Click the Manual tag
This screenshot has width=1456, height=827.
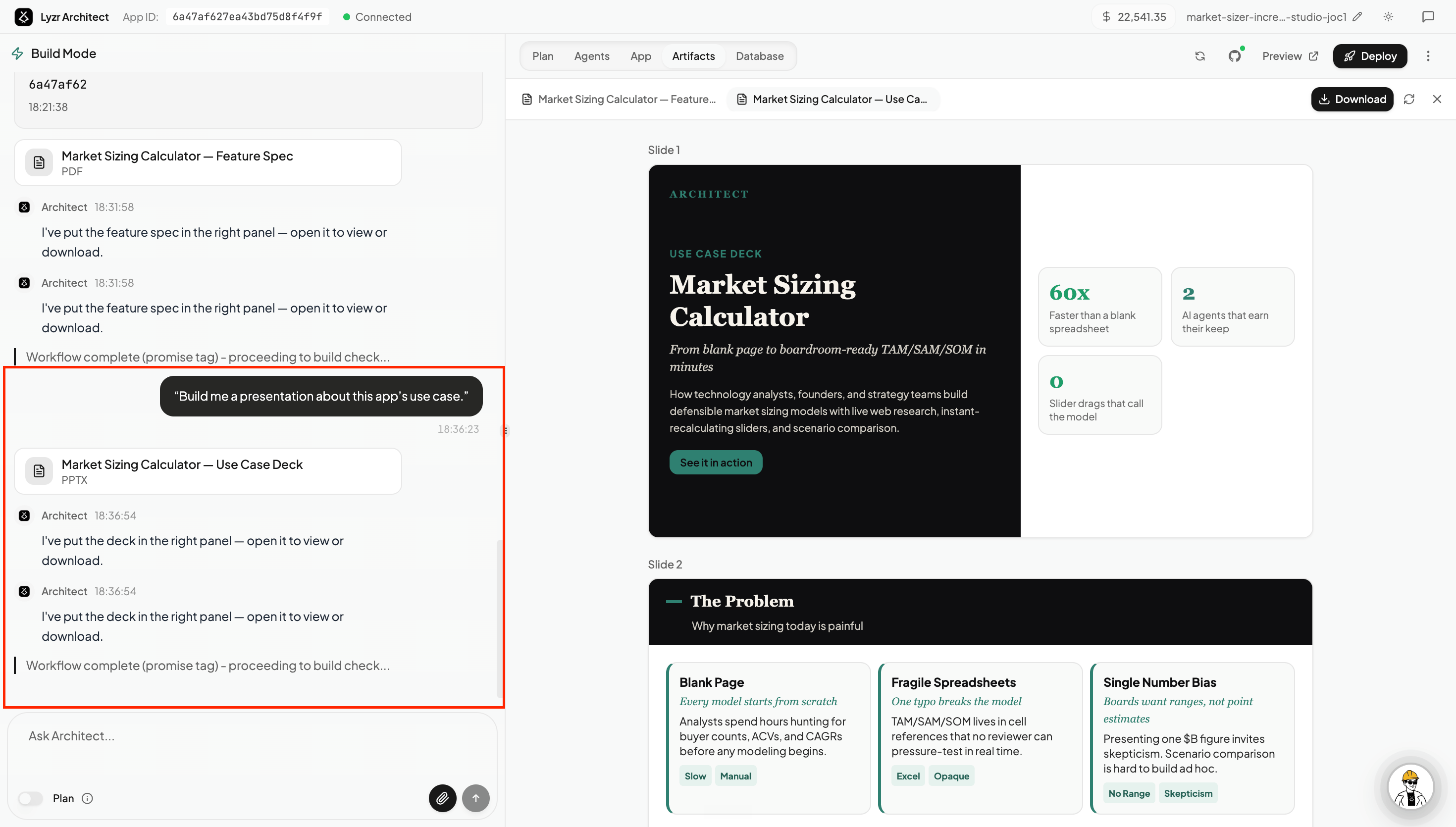(x=735, y=776)
